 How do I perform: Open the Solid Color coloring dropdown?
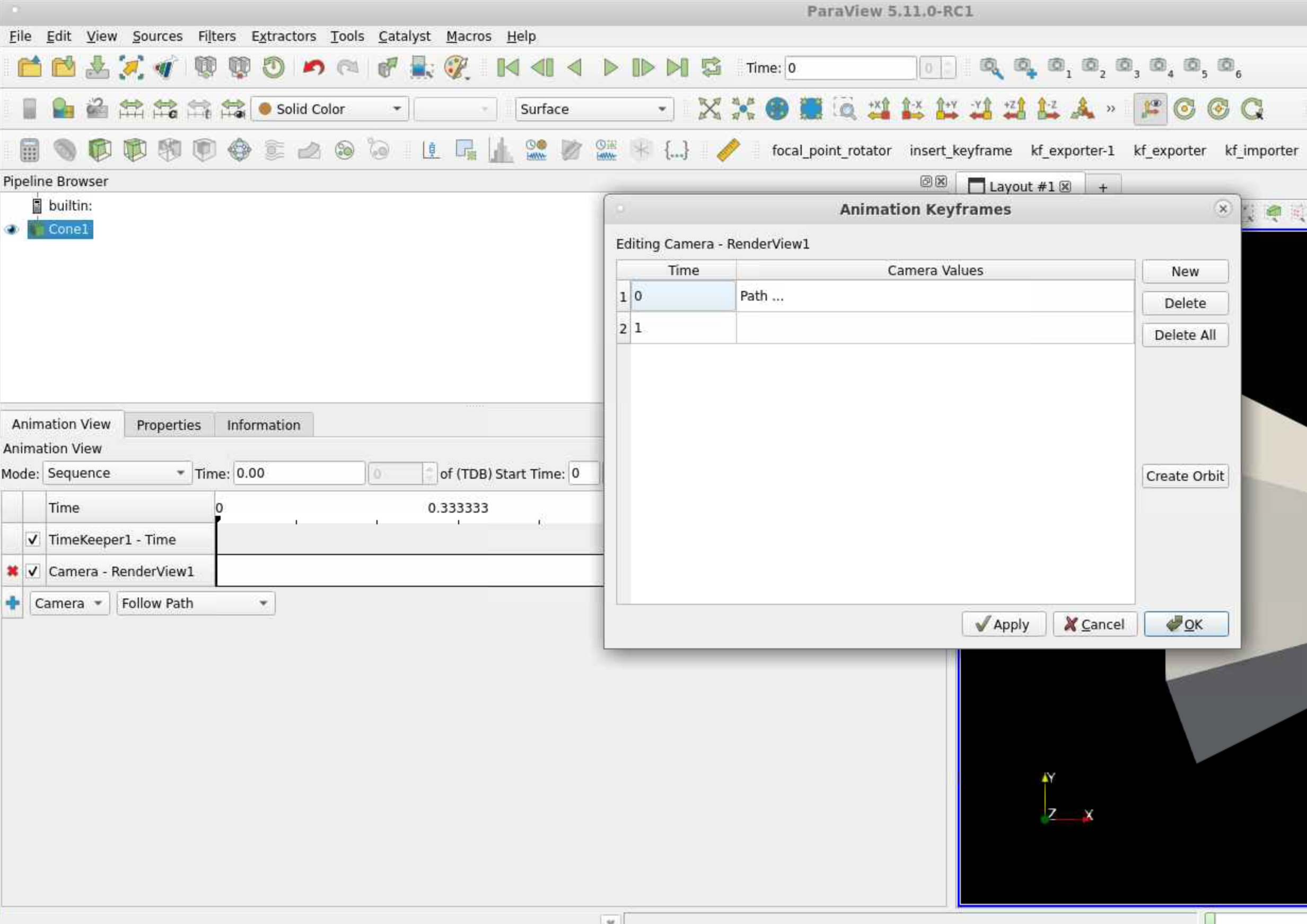pos(330,109)
